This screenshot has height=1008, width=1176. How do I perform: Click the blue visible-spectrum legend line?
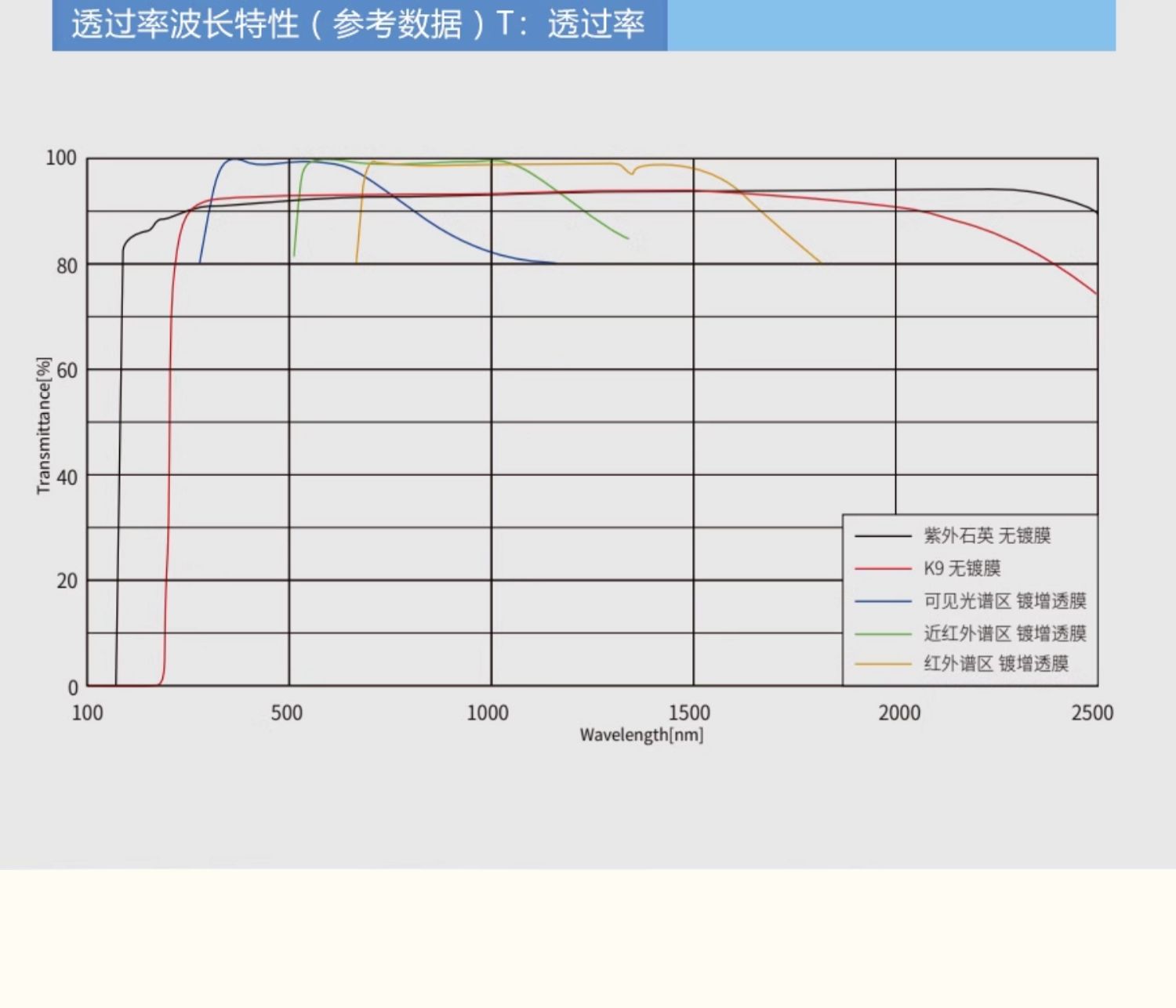tap(883, 601)
